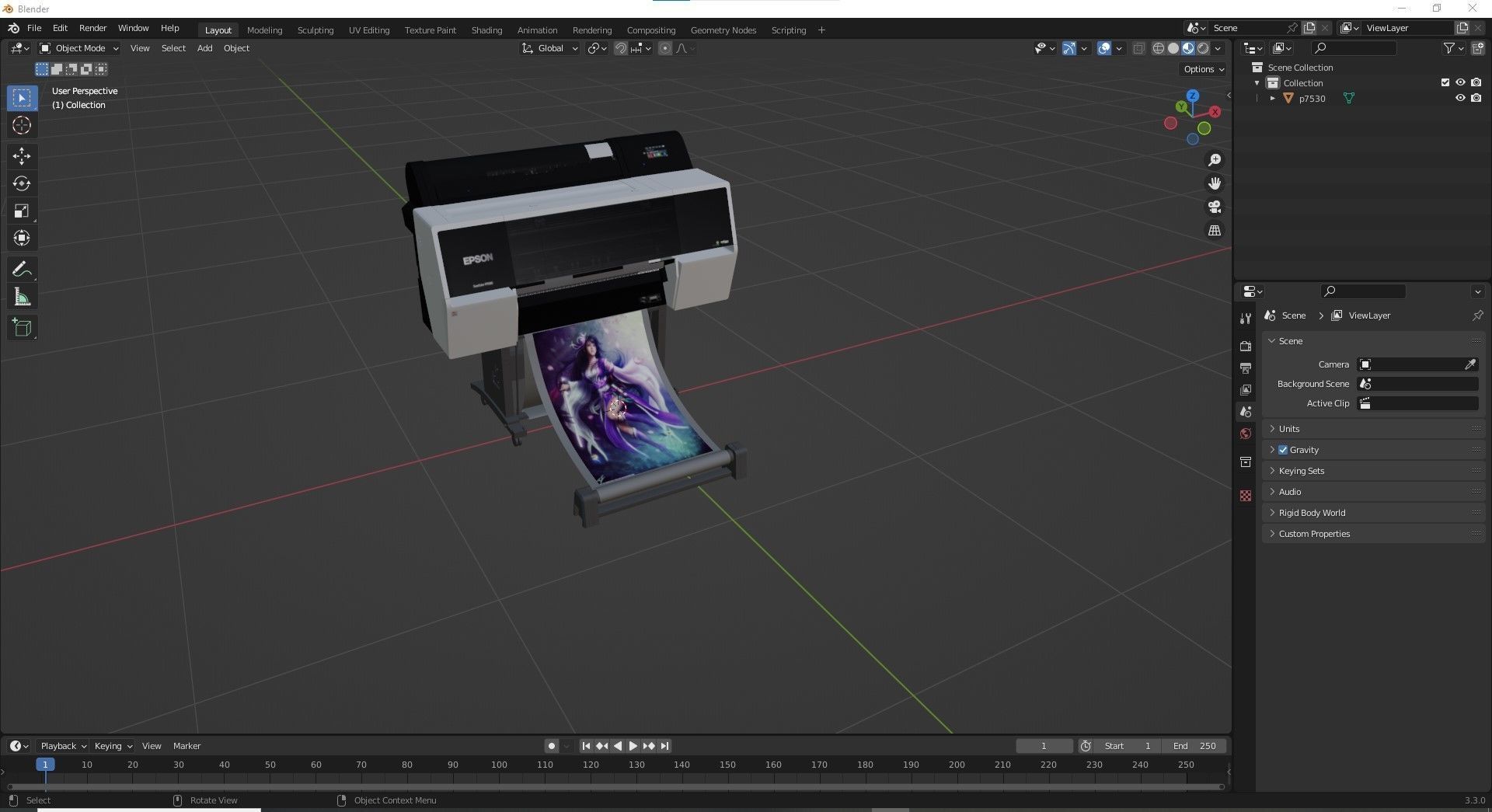Select the Add Cube tool
The width and height of the screenshot is (1492, 812).
(22, 328)
